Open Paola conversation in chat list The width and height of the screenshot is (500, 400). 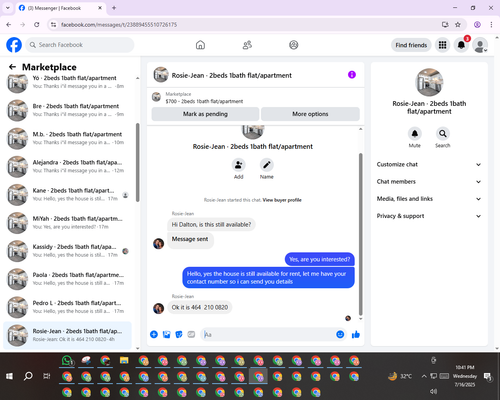[x=67, y=279]
